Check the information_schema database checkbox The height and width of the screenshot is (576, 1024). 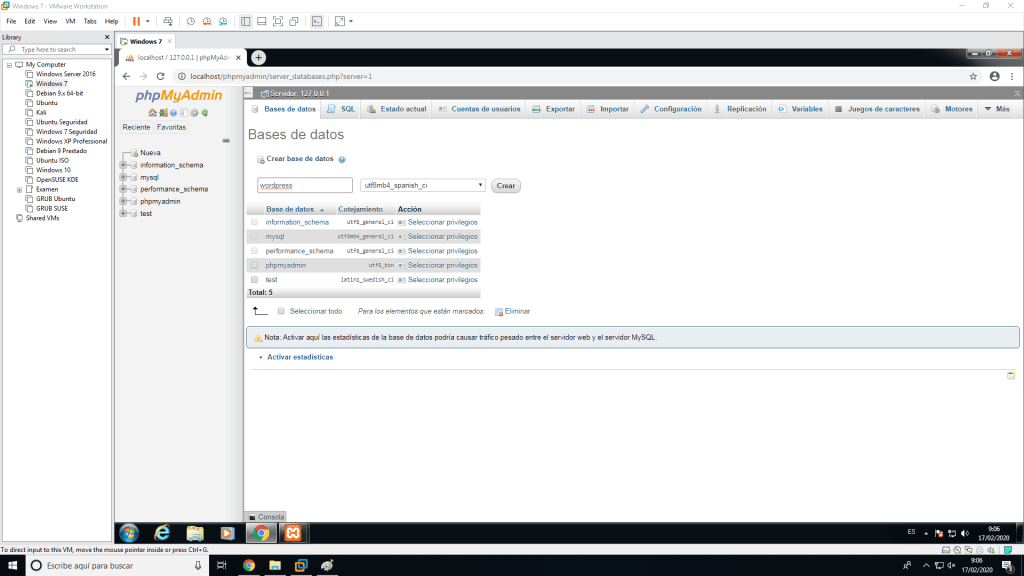tap(254, 222)
